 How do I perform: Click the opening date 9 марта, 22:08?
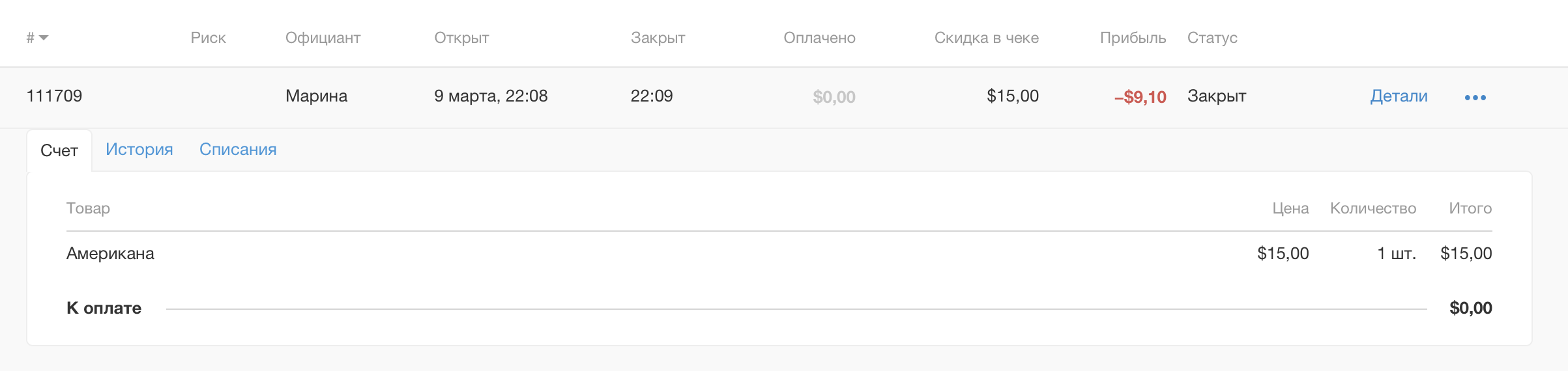pyautogui.click(x=491, y=96)
